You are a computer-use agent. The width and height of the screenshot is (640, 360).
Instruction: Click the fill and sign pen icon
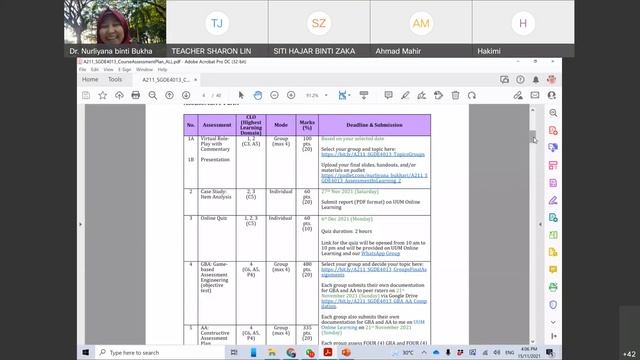(518, 96)
